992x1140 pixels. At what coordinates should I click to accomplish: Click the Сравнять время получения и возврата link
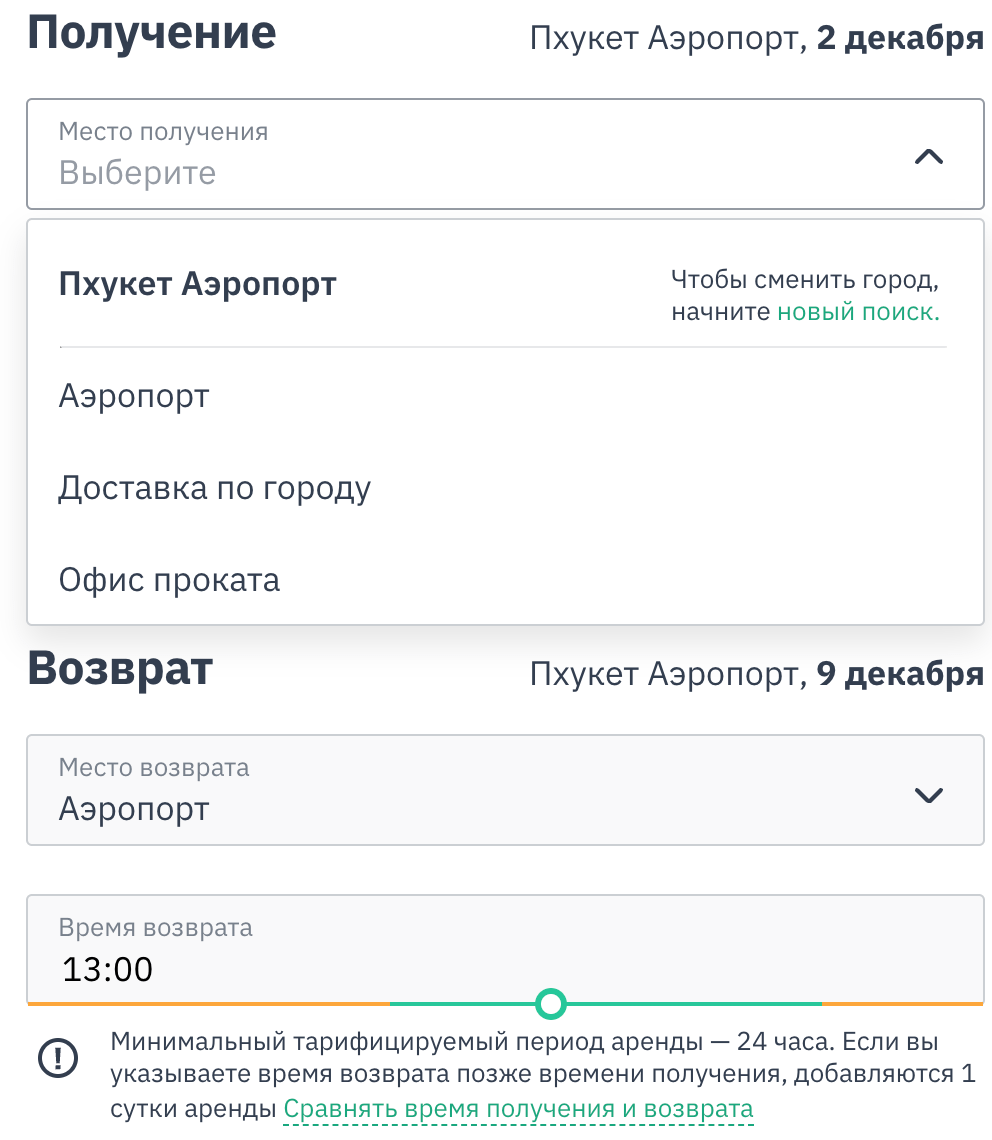518,1109
